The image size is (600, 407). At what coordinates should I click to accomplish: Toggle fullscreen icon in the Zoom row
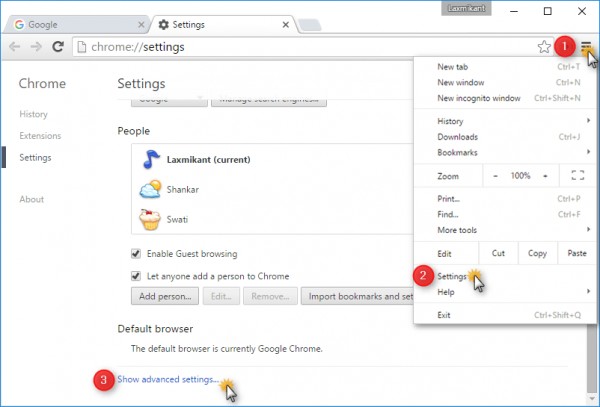coord(578,176)
